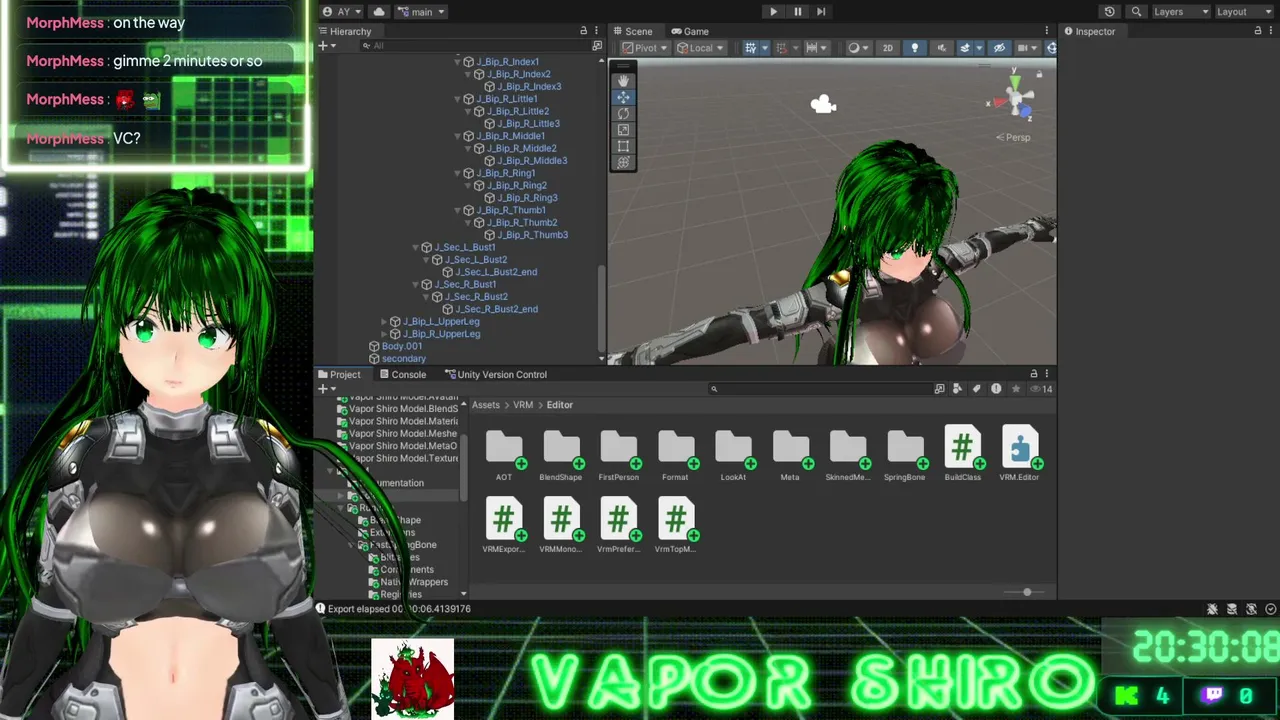
Task: Click the Step frame button
Action: (x=821, y=12)
